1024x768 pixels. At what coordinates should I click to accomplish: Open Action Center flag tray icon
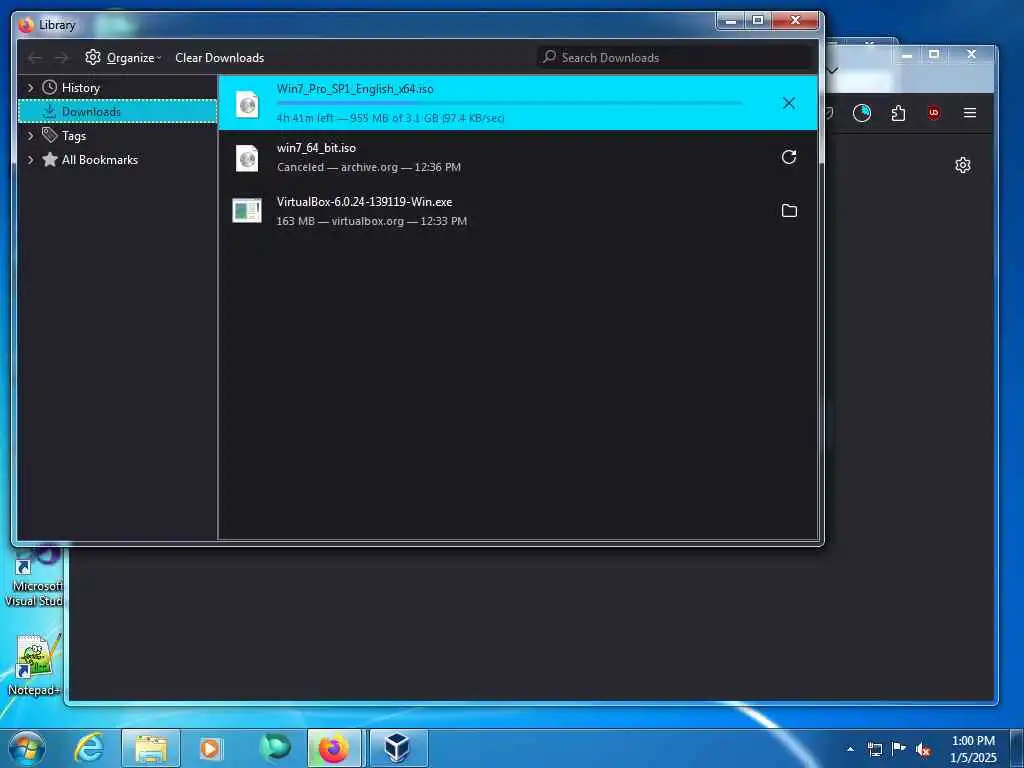tap(899, 749)
